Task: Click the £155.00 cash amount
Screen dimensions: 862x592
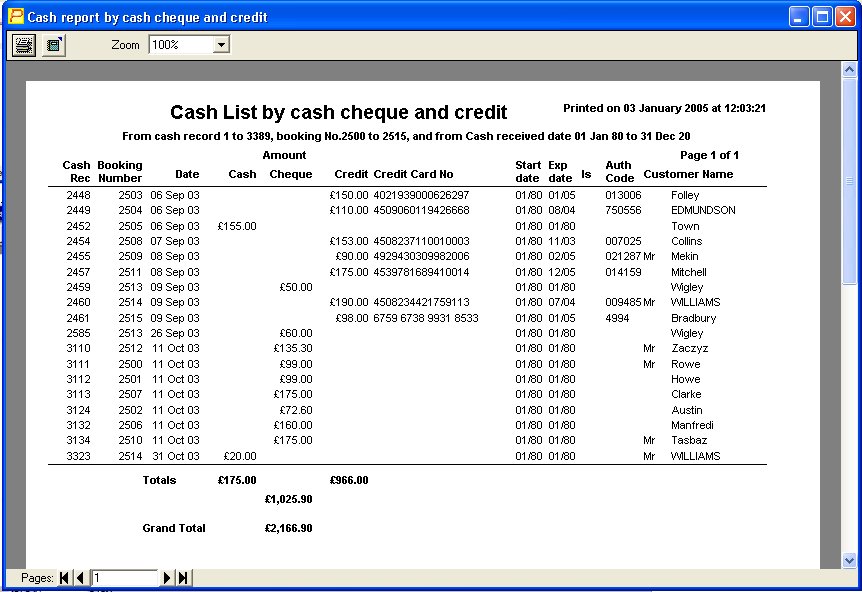Action: point(237,226)
